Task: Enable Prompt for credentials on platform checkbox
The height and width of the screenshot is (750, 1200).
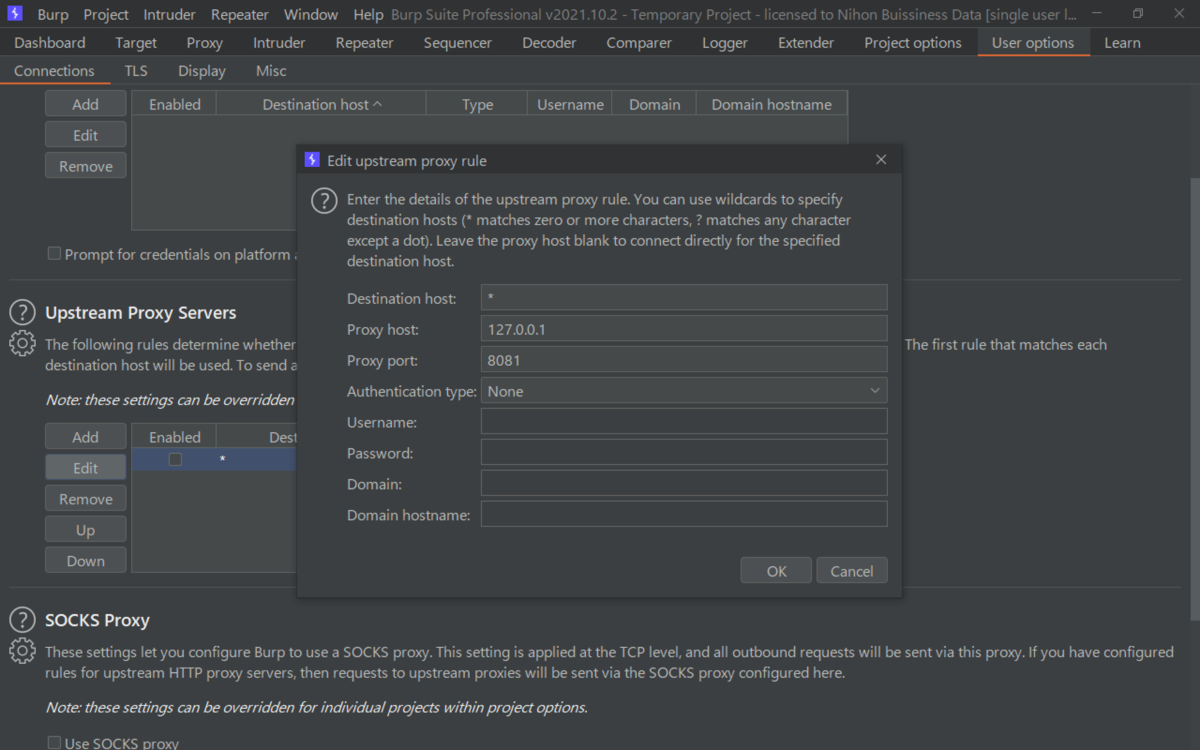Action: [x=55, y=254]
